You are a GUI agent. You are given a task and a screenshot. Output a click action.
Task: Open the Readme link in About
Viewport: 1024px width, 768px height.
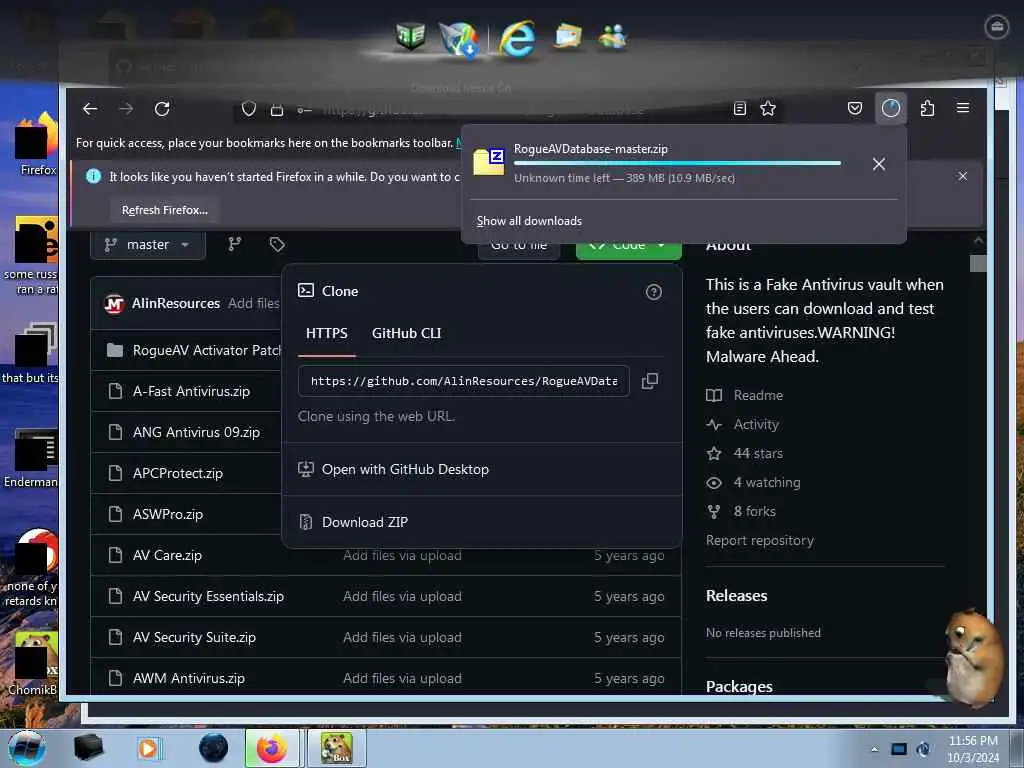click(x=758, y=395)
